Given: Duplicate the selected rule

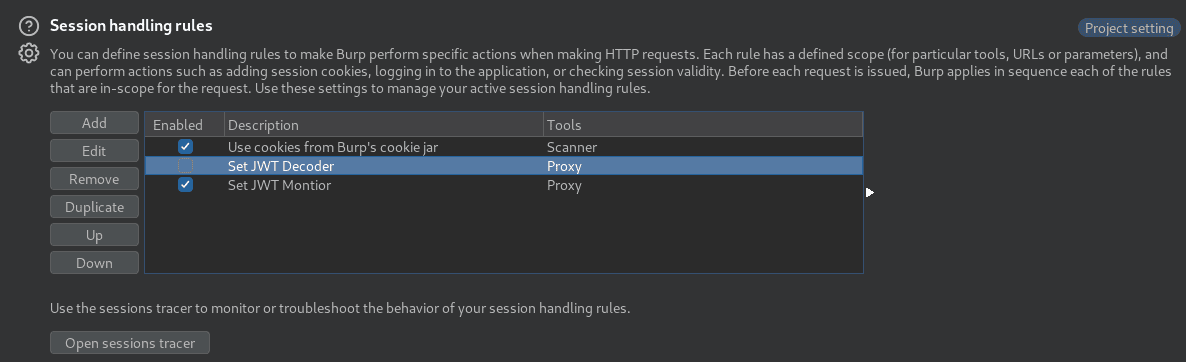Looking at the screenshot, I should coord(95,207).
